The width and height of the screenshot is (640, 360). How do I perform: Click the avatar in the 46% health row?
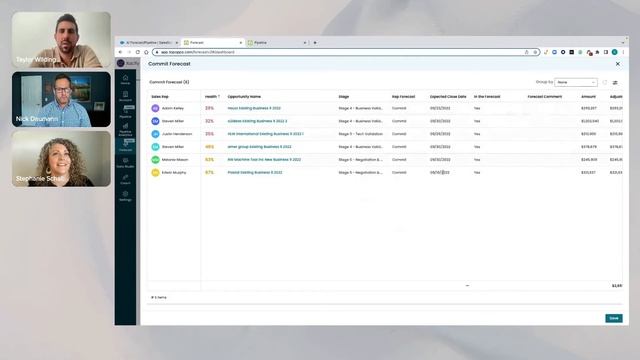coord(155,147)
